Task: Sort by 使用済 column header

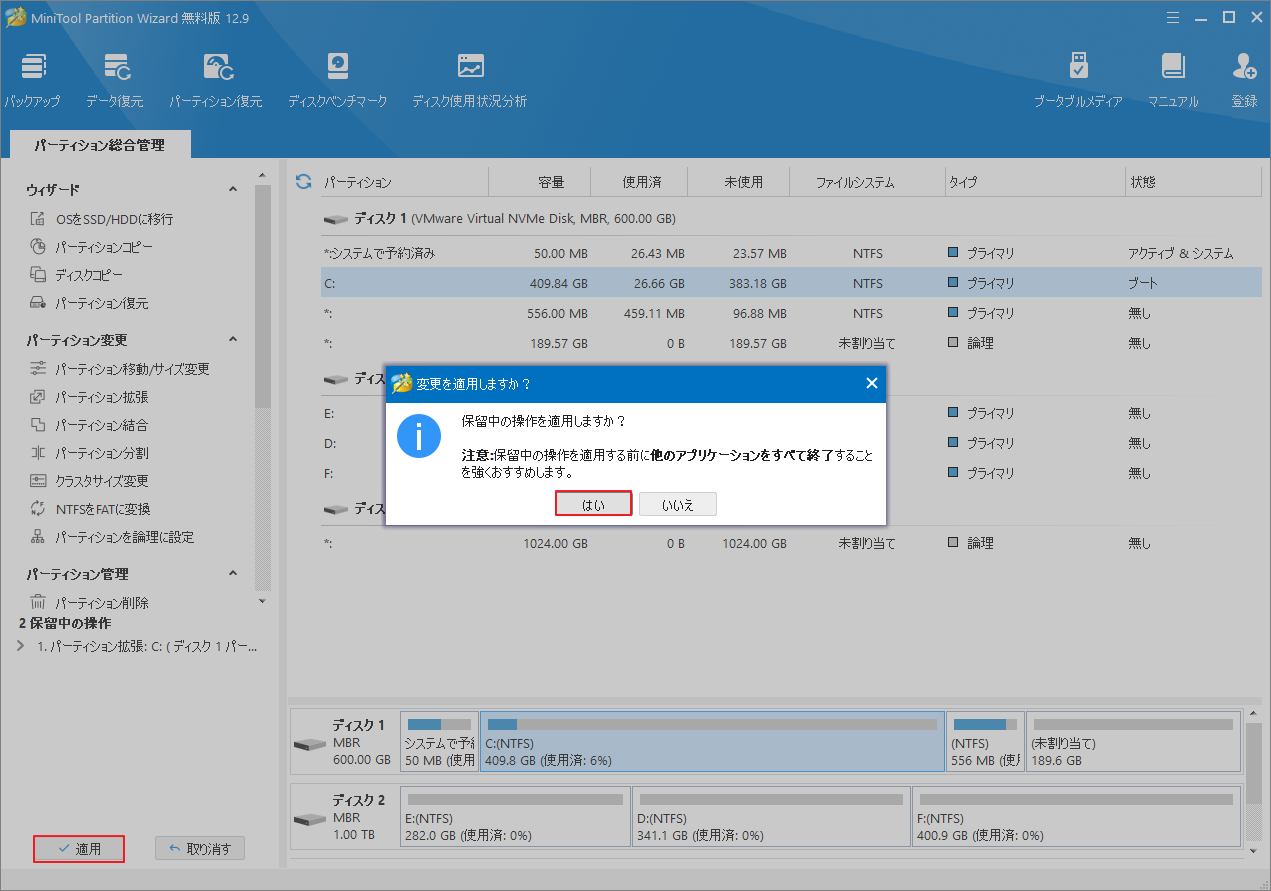Action: [x=641, y=182]
